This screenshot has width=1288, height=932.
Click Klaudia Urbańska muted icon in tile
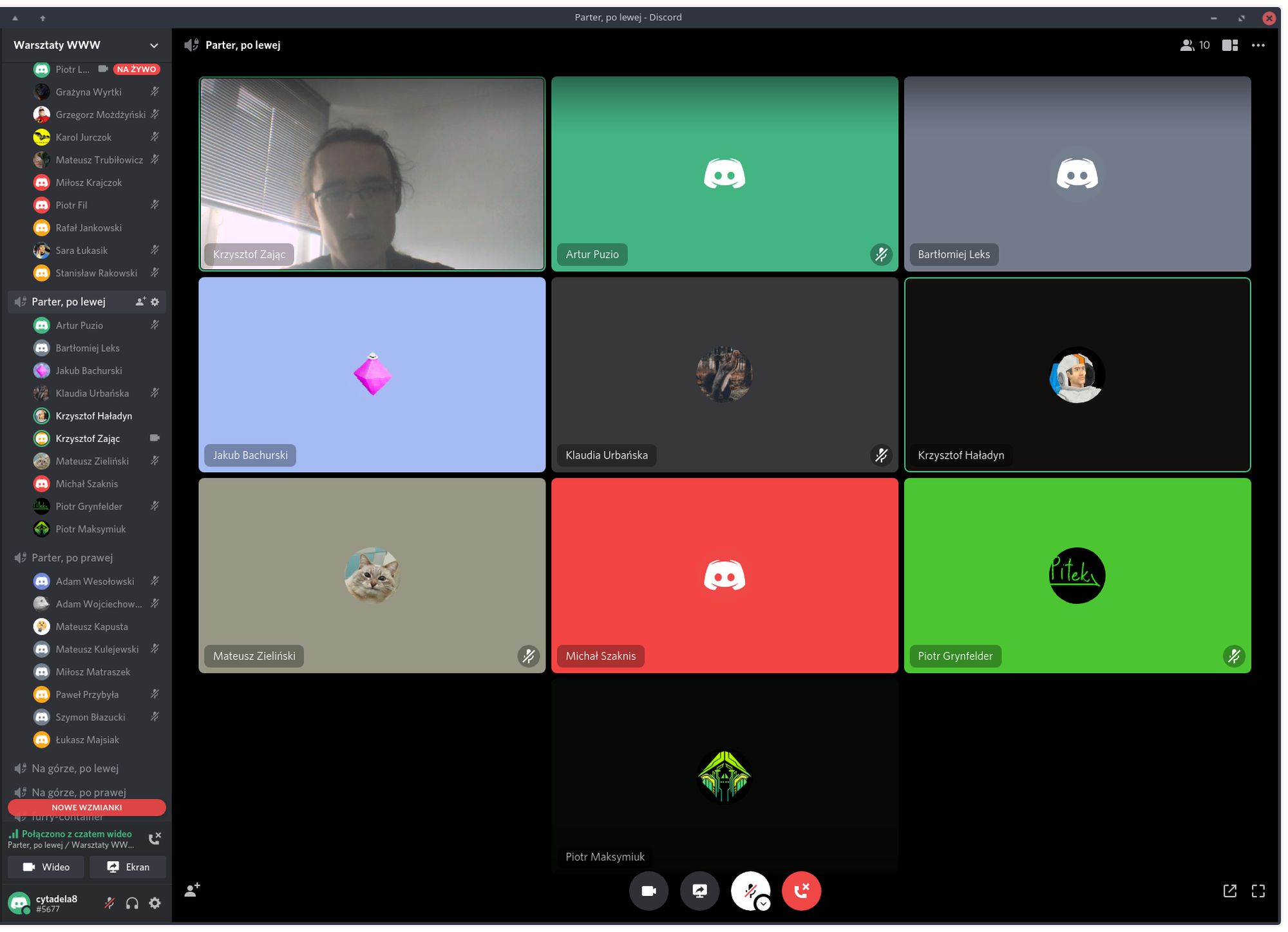click(x=881, y=455)
